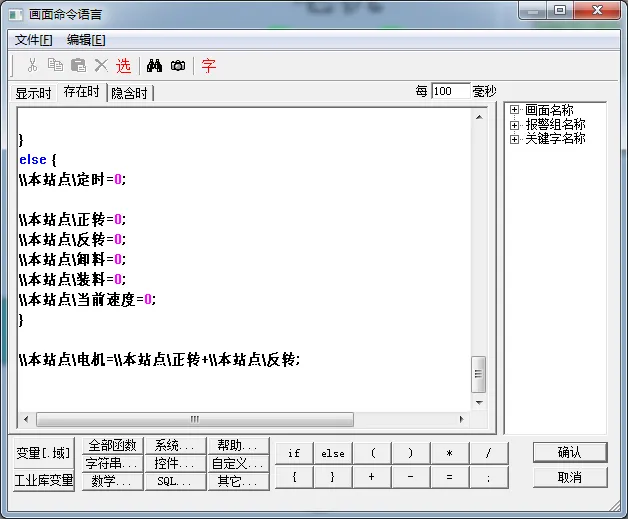The width and height of the screenshot is (628, 519).
Task: Click the camera-shaped toolbar icon
Action: point(178,65)
